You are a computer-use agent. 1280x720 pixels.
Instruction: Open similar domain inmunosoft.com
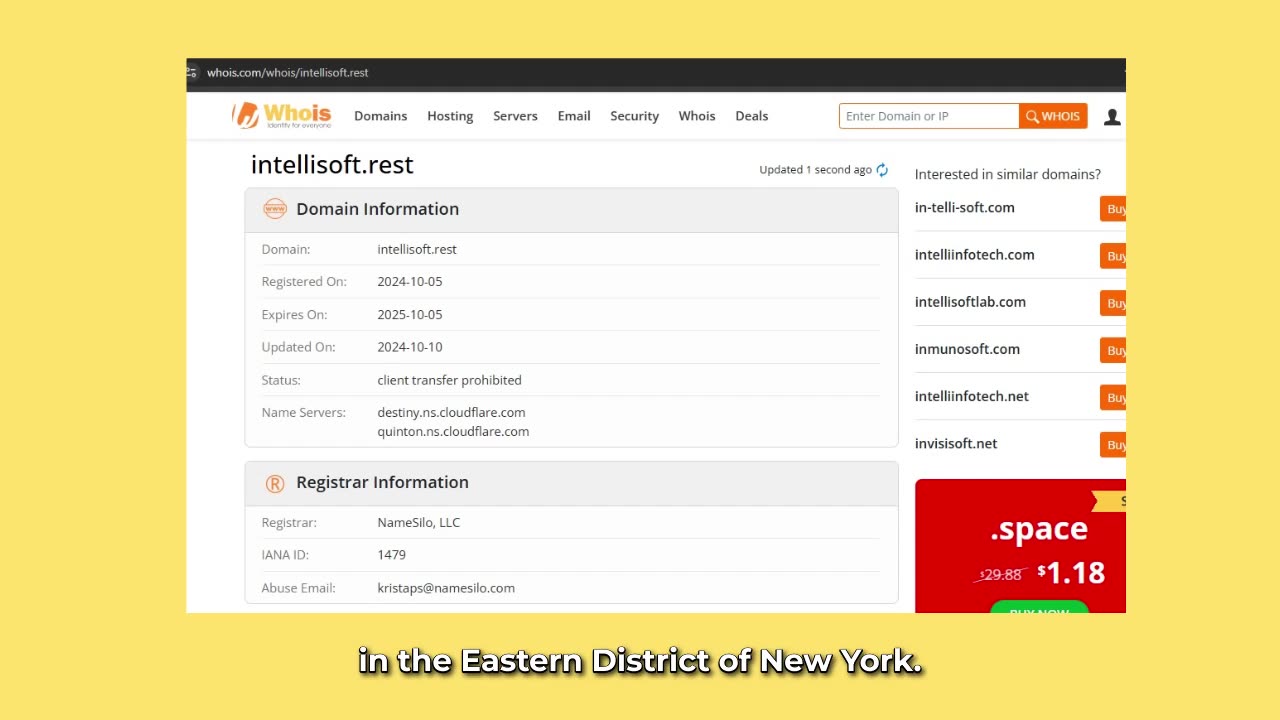pos(967,349)
